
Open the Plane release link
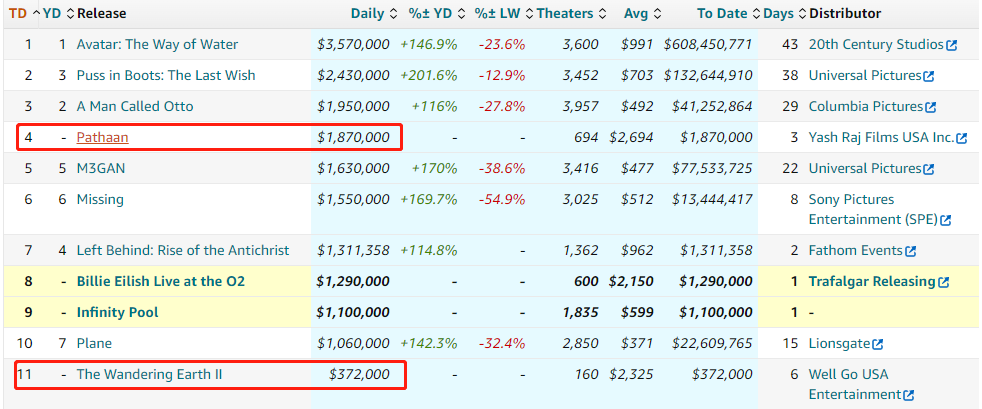pyautogui.click(x=94, y=343)
